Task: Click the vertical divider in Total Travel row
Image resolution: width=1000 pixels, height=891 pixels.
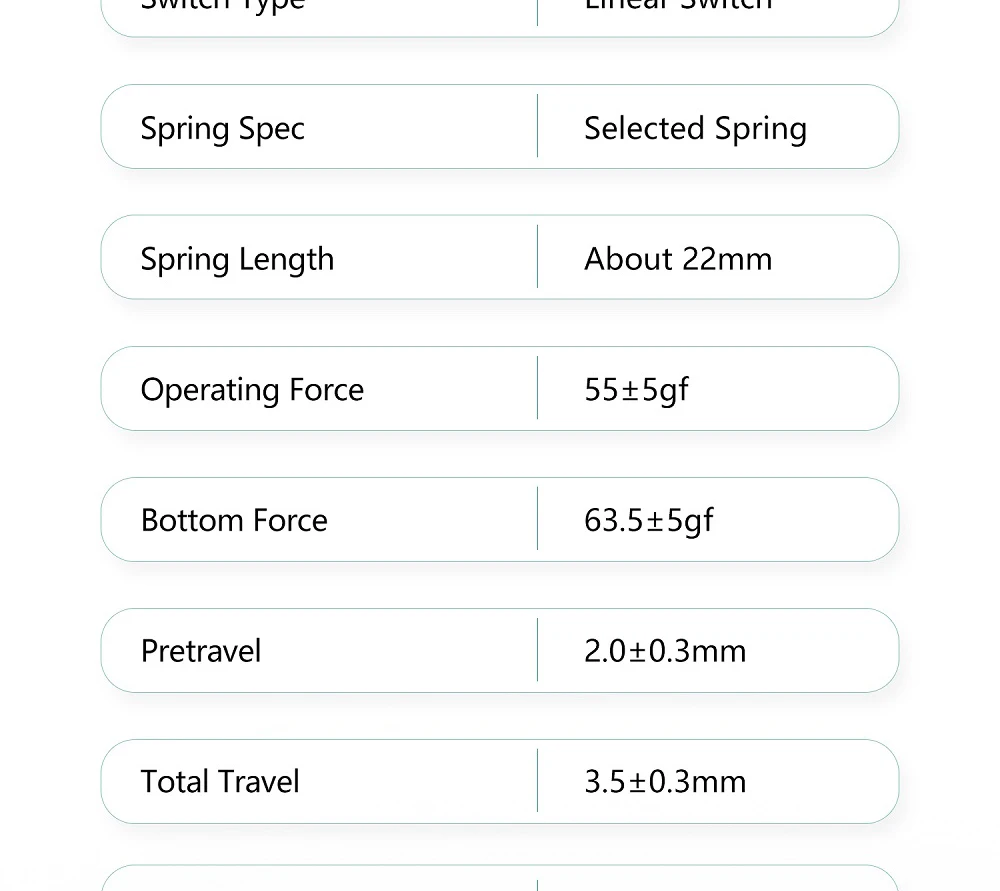Action: coord(538,781)
